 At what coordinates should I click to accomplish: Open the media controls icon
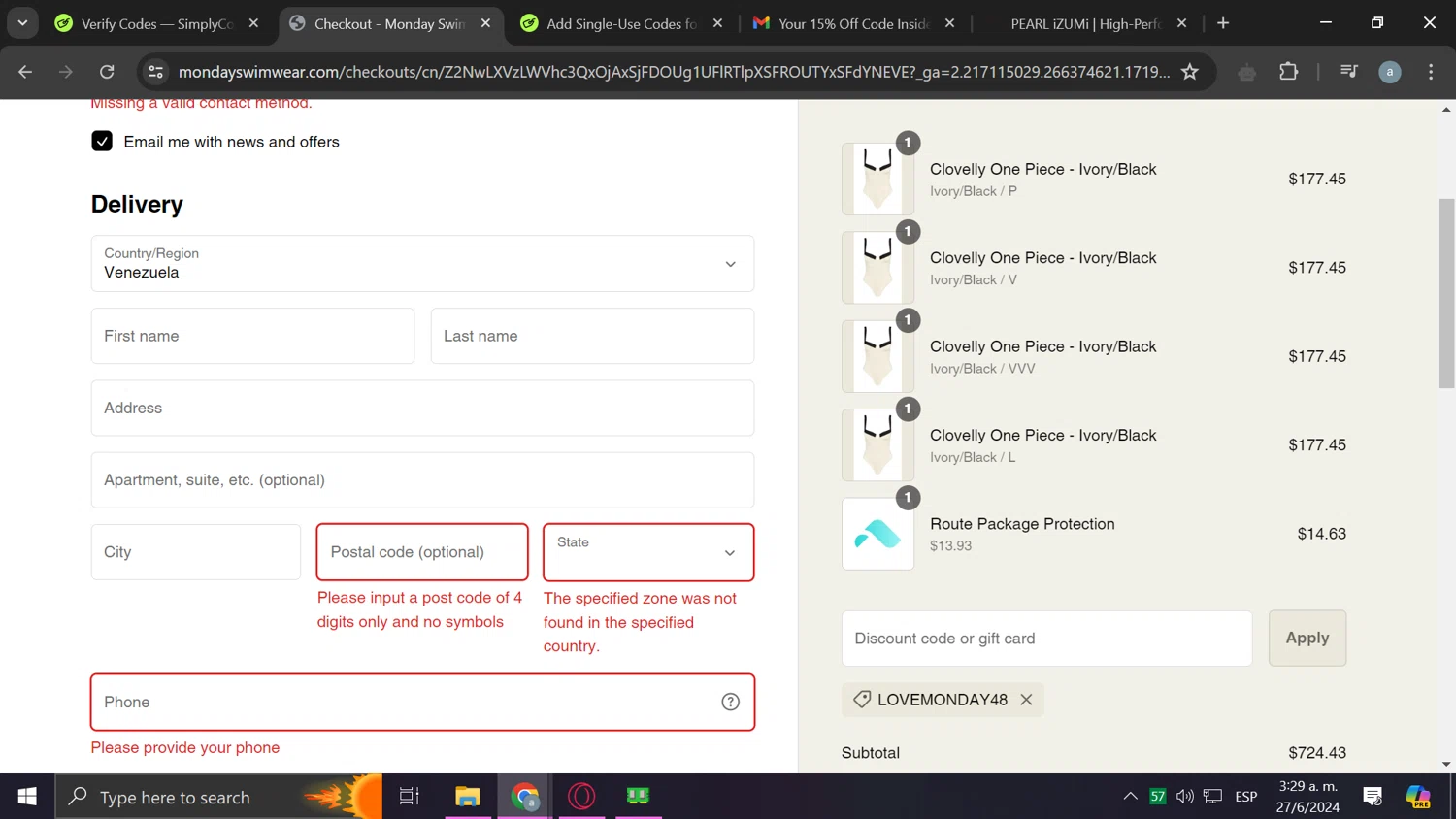click(1349, 72)
